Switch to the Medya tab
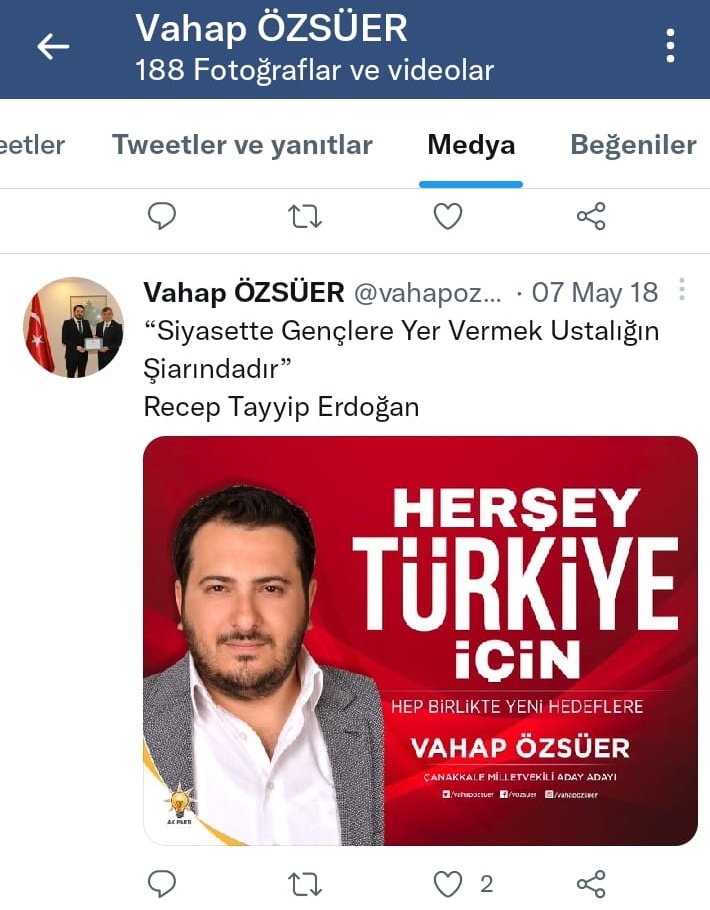 click(471, 145)
